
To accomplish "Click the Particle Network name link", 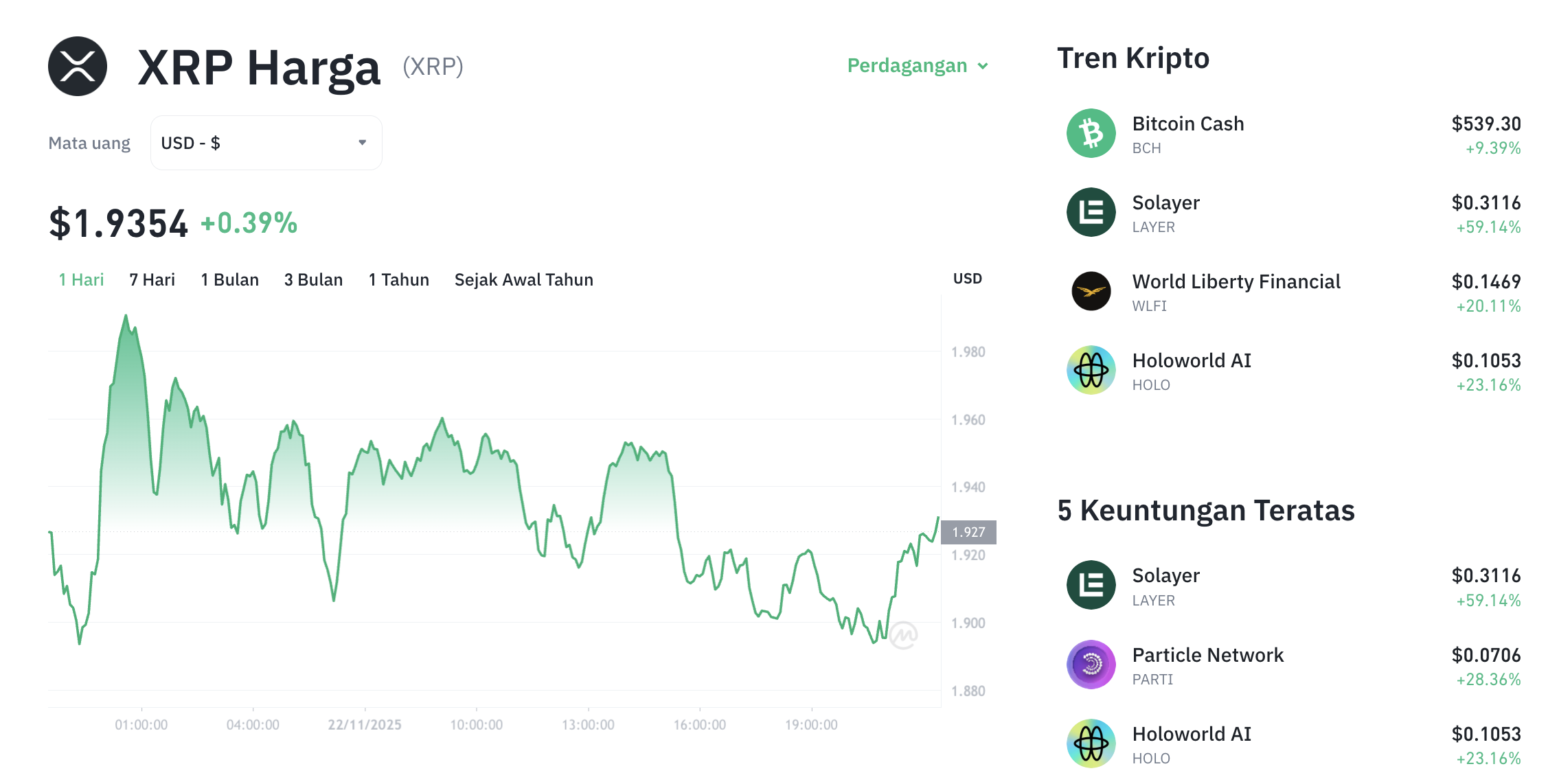I will pos(1207,654).
